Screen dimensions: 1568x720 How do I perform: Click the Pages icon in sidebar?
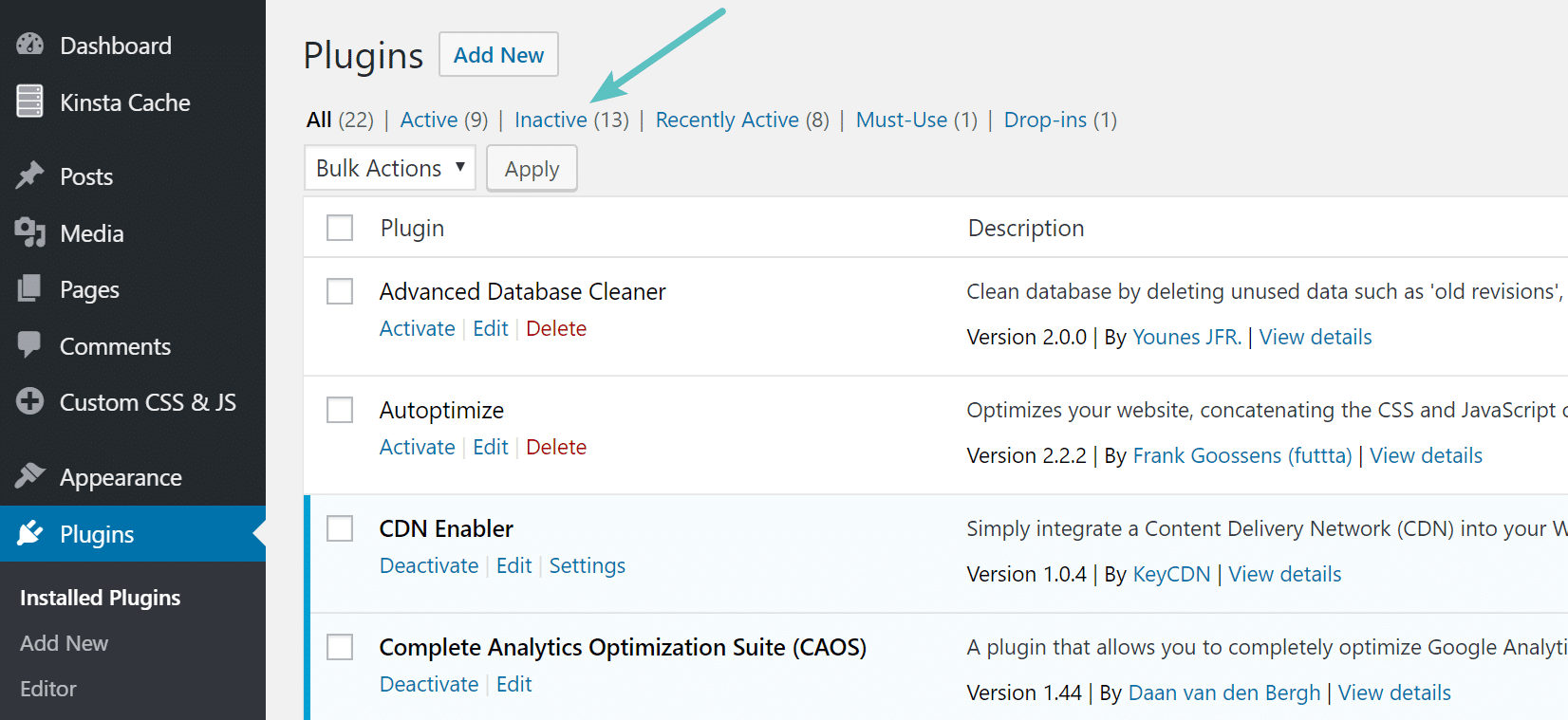[x=30, y=288]
